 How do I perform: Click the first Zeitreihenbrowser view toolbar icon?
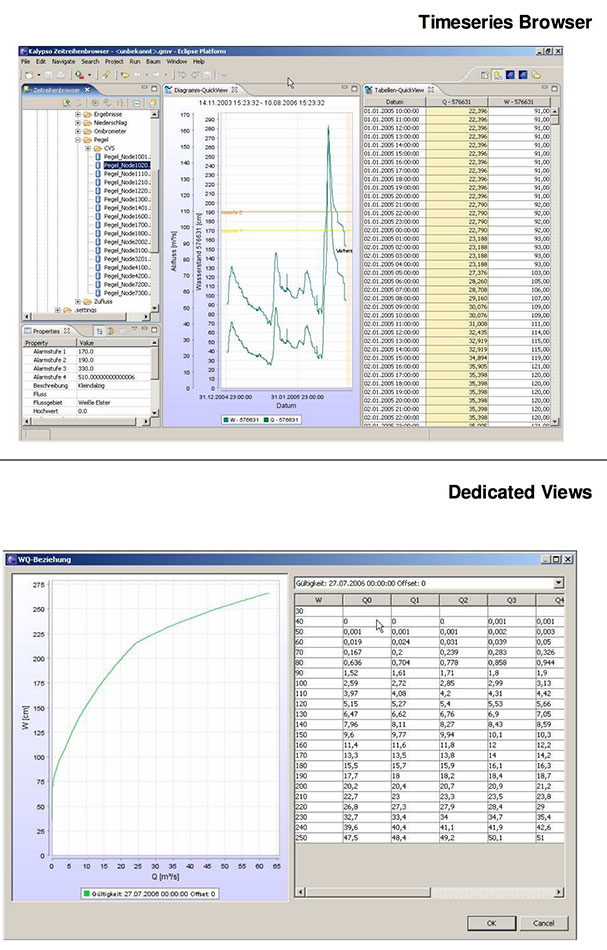pyautogui.click(x=67, y=103)
